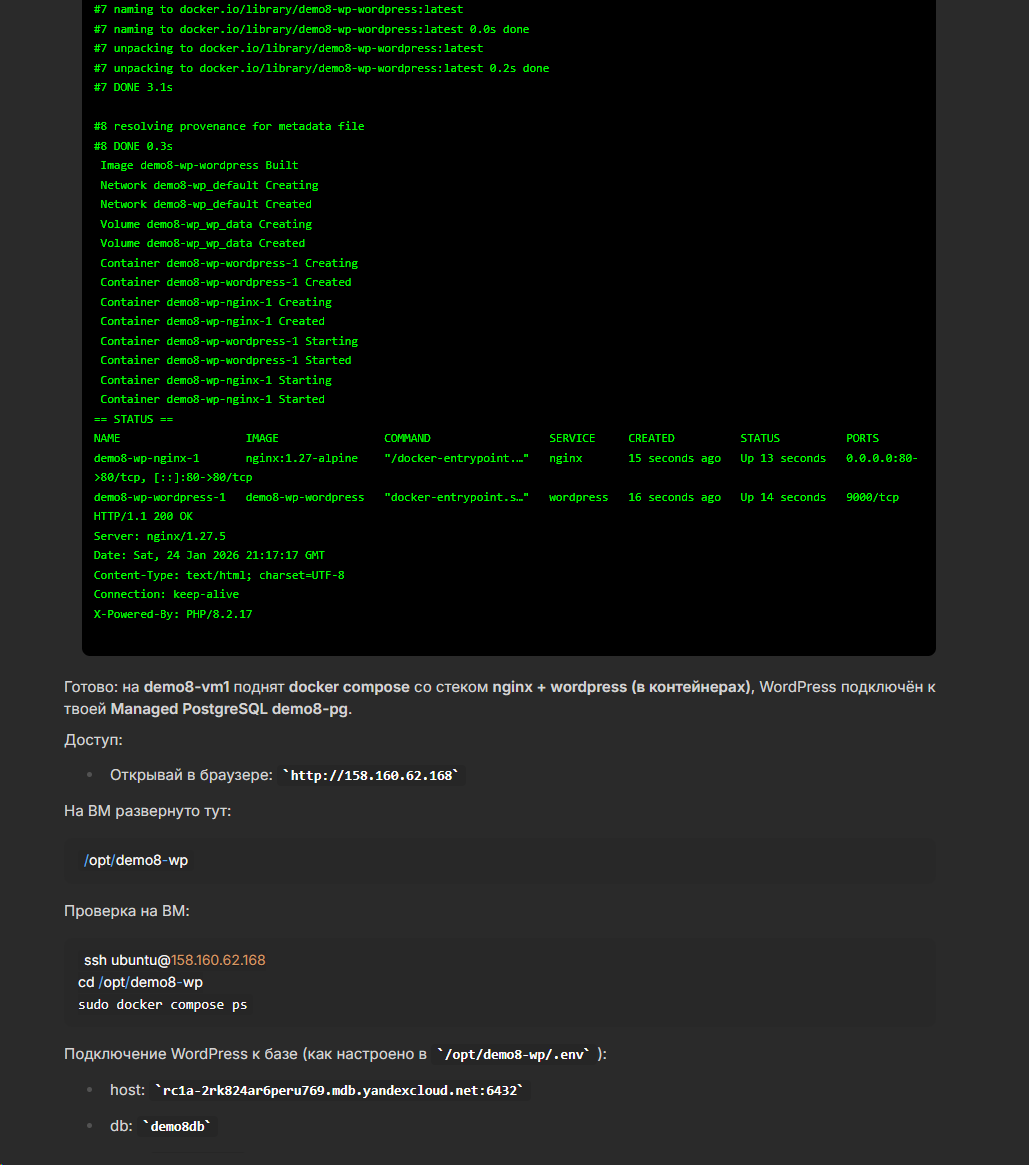Click the '15 seconds ago' created value
1029x1165 pixels.
(x=675, y=458)
